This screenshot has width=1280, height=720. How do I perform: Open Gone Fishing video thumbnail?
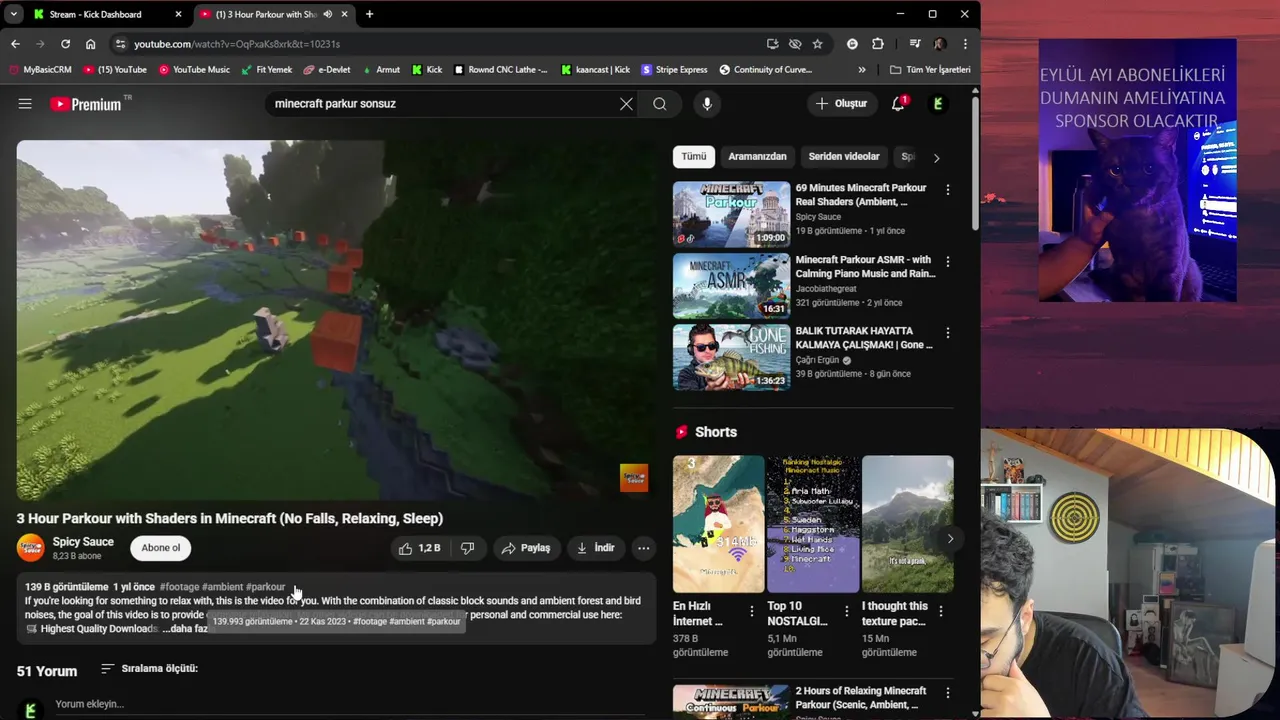(x=731, y=357)
